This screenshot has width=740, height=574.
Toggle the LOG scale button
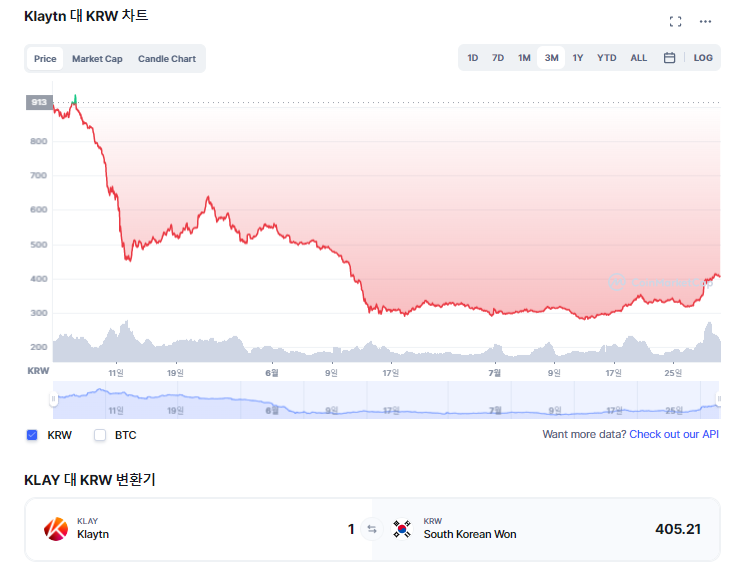[x=703, y=58]
